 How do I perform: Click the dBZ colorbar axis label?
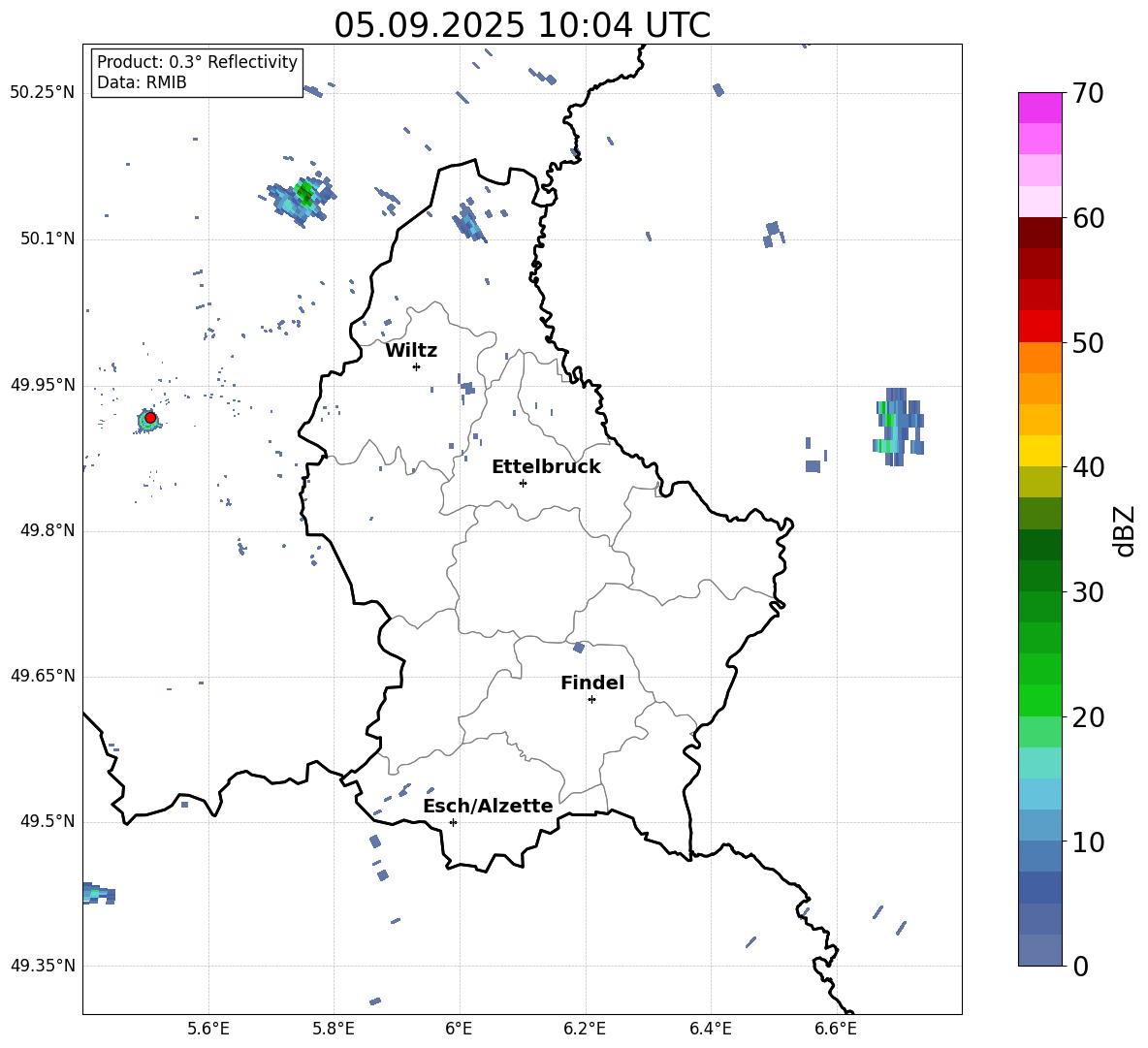pyautogui.click(x=1124, y=530)
